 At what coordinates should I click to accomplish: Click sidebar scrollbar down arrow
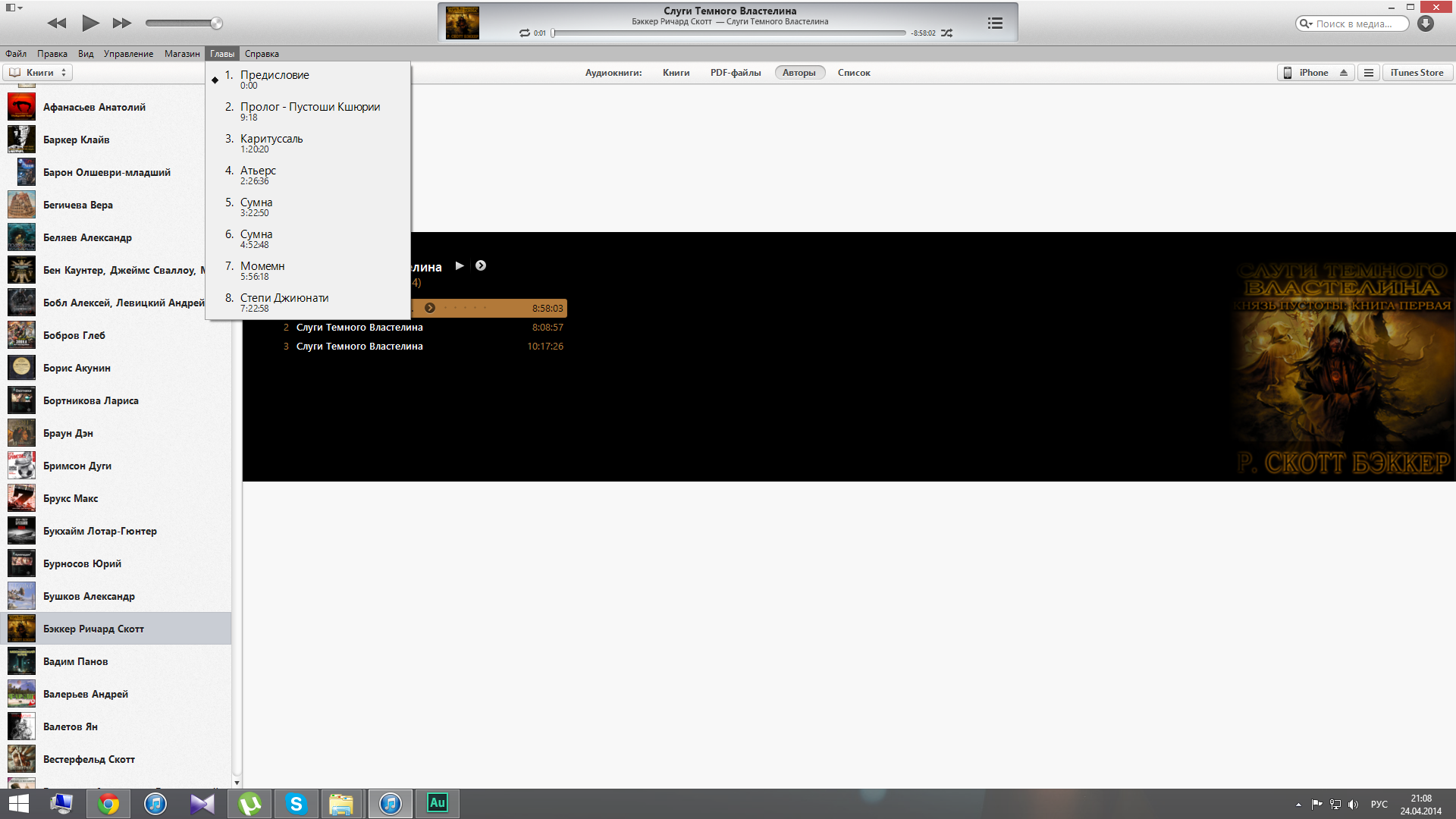[237, 783]
